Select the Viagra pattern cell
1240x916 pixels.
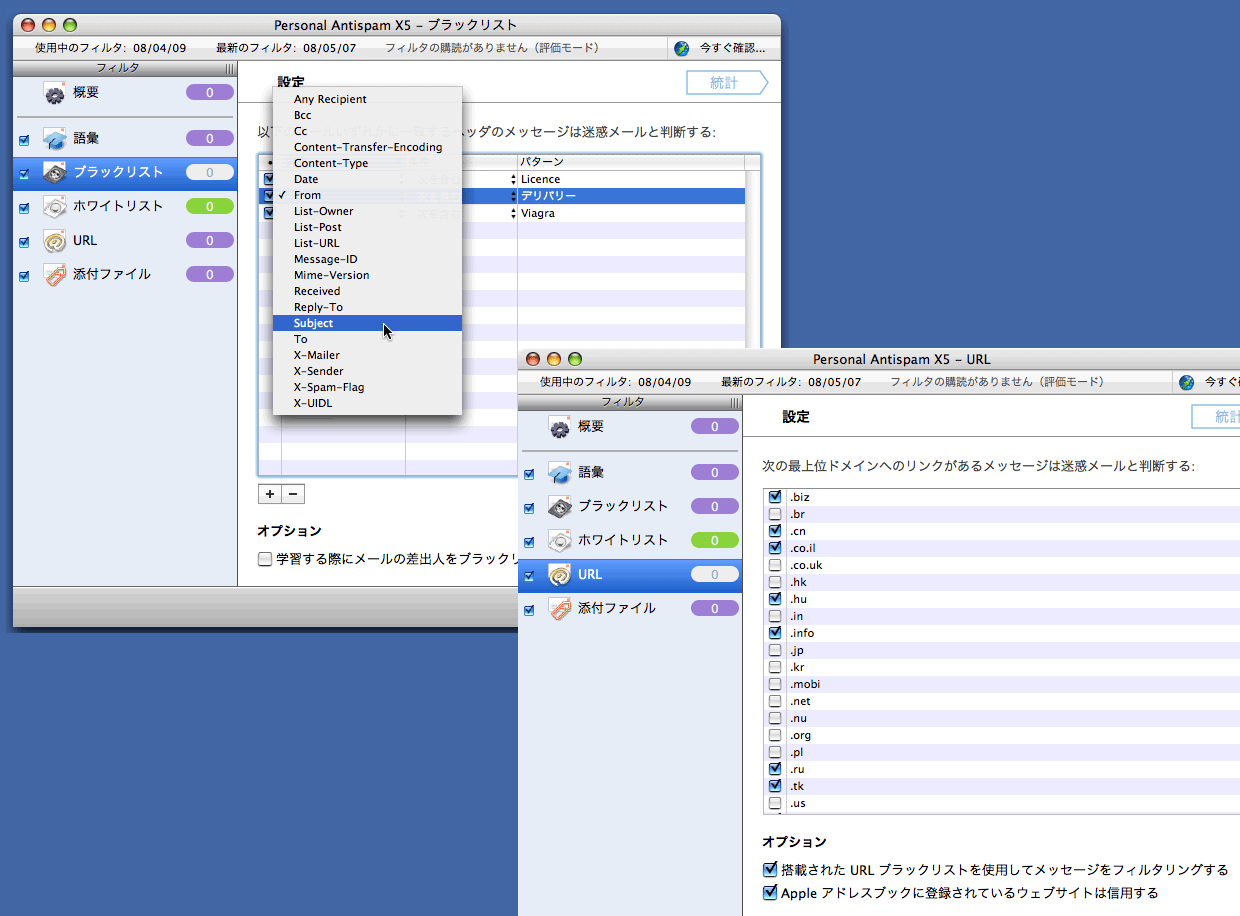pyautogui.click(x=631, y=213)
